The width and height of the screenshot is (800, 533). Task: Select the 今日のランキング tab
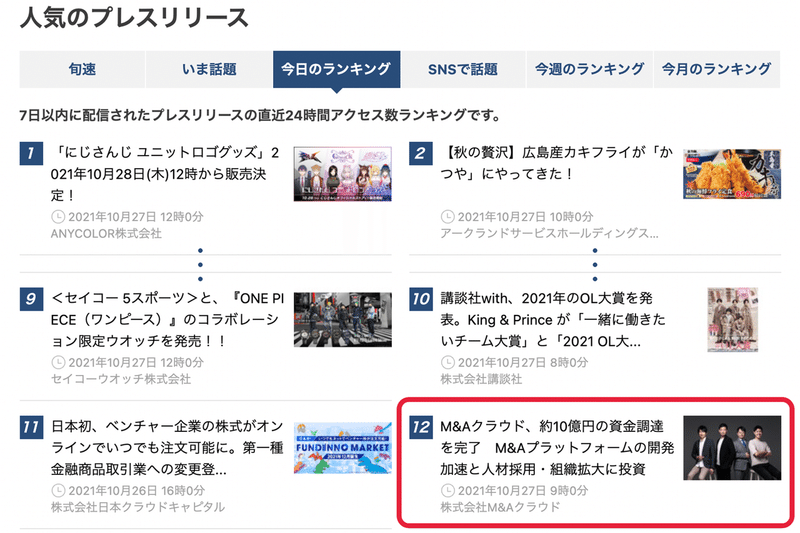click(336, 69)
